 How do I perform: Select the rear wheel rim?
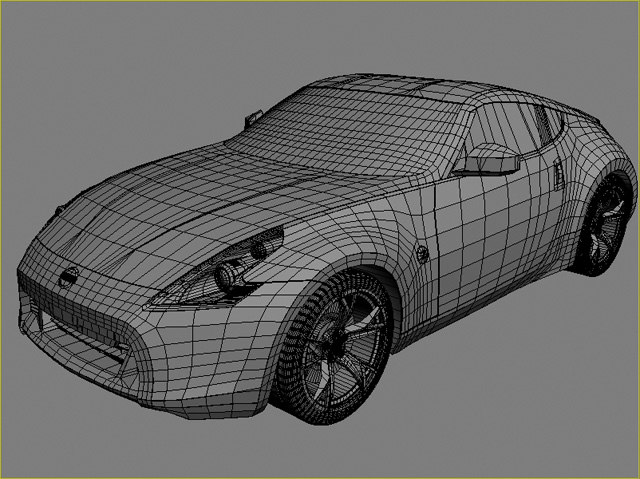606,227
